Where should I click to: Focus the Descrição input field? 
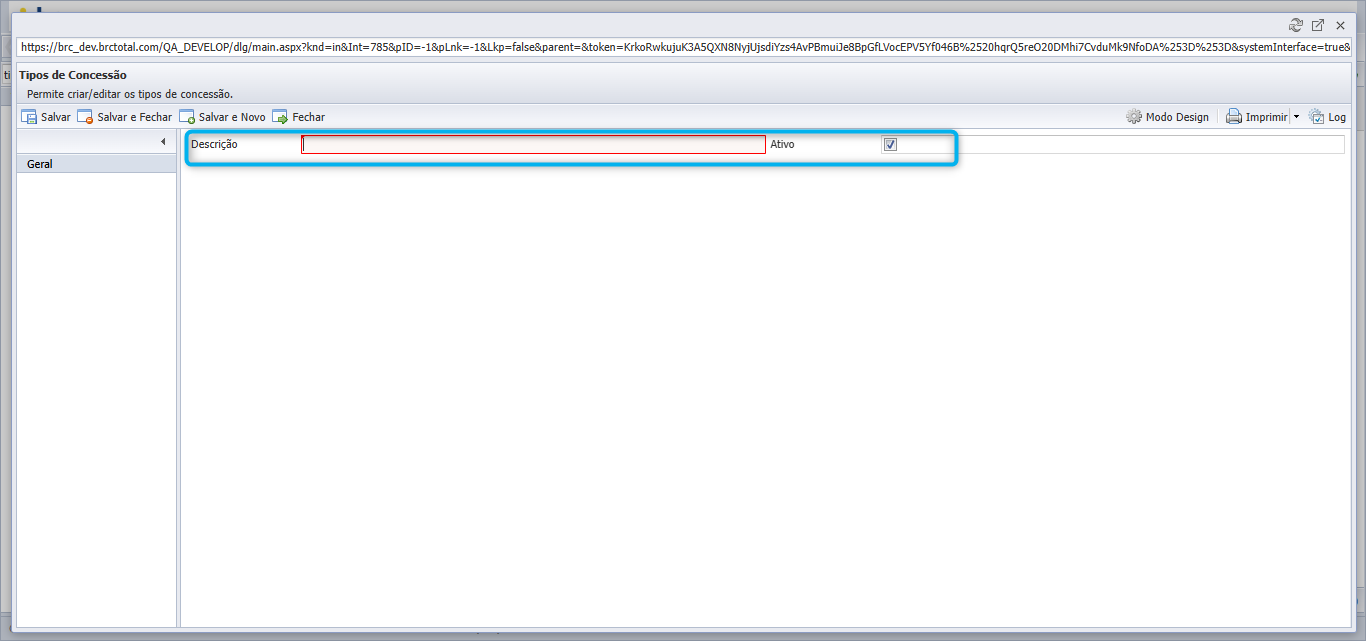(533, 144)
